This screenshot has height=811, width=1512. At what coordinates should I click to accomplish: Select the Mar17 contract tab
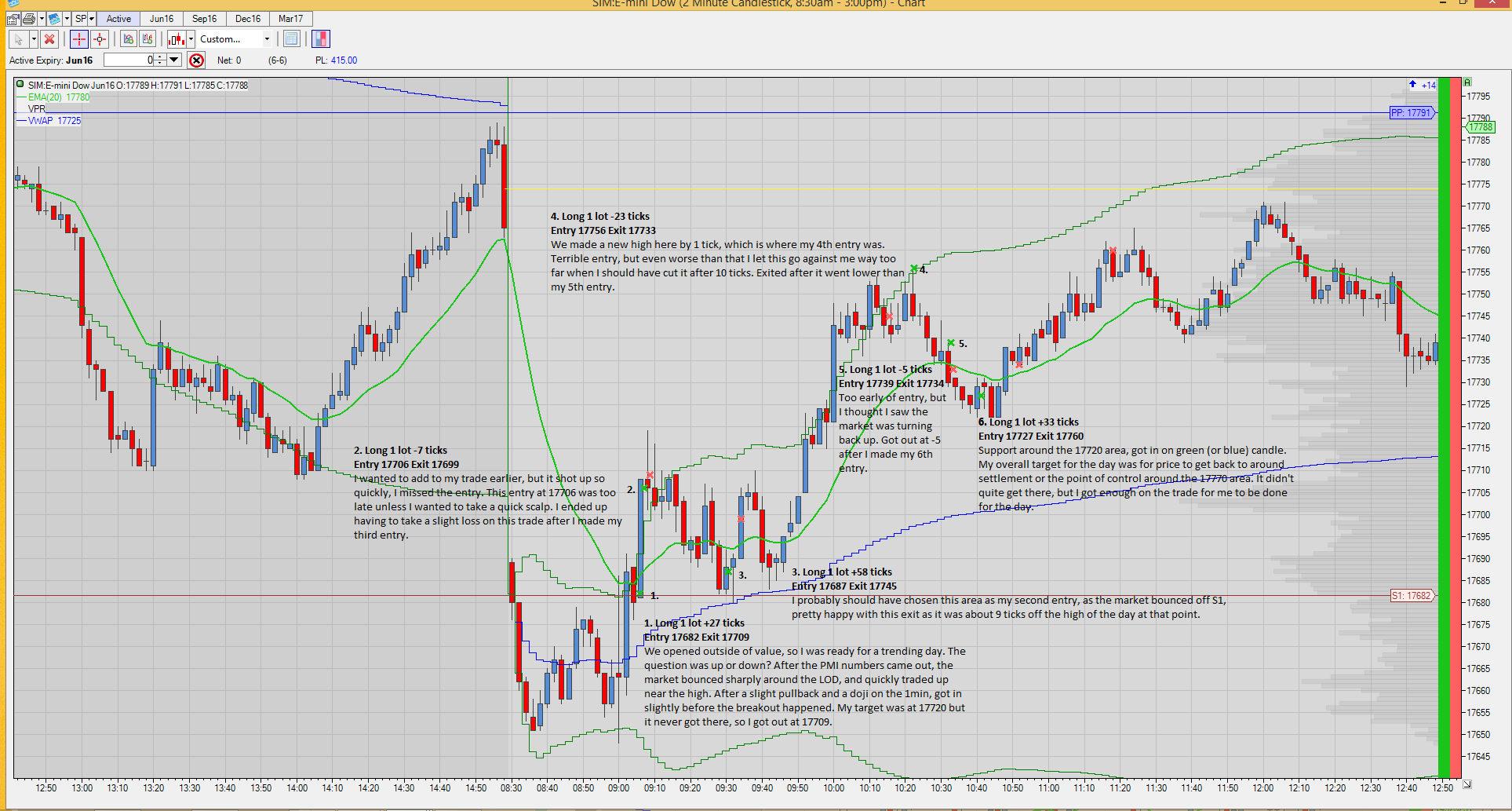pyautogui.click(x=291, y=19)
